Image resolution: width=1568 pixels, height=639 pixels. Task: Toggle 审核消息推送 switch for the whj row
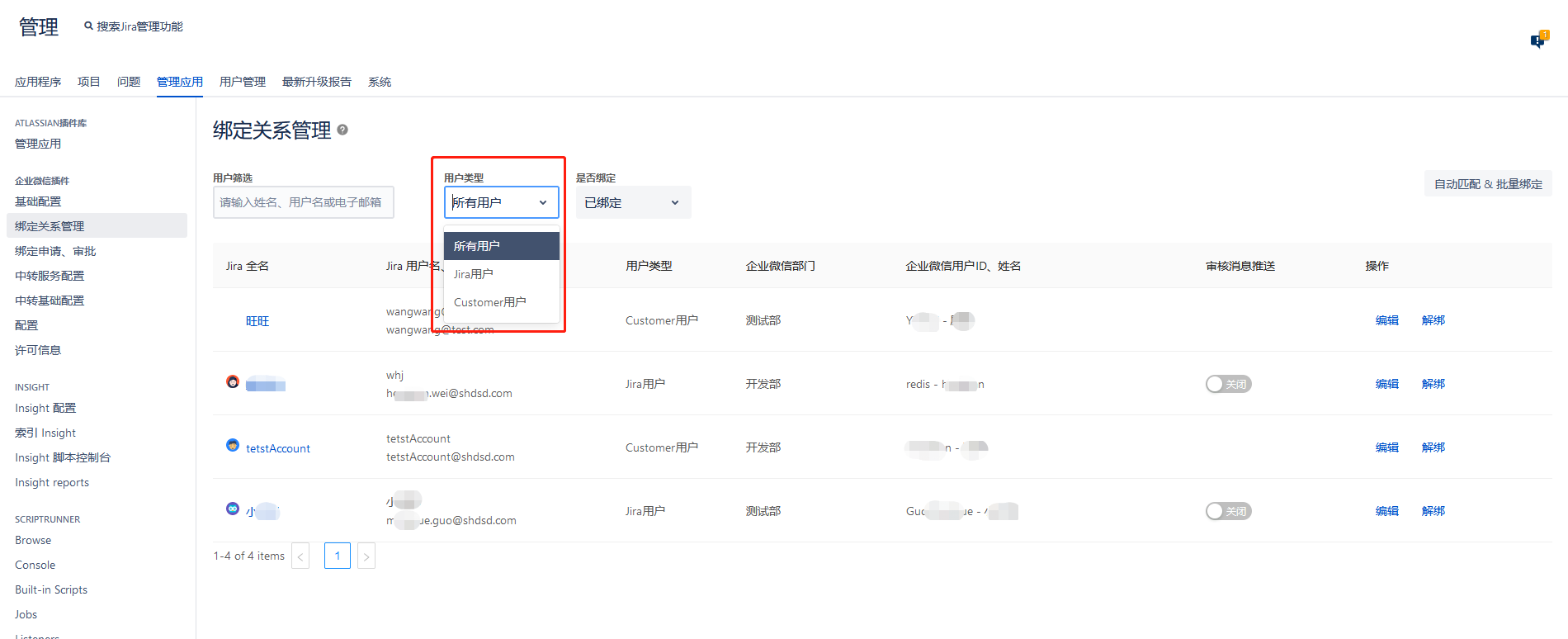[x=1228, y=384]
